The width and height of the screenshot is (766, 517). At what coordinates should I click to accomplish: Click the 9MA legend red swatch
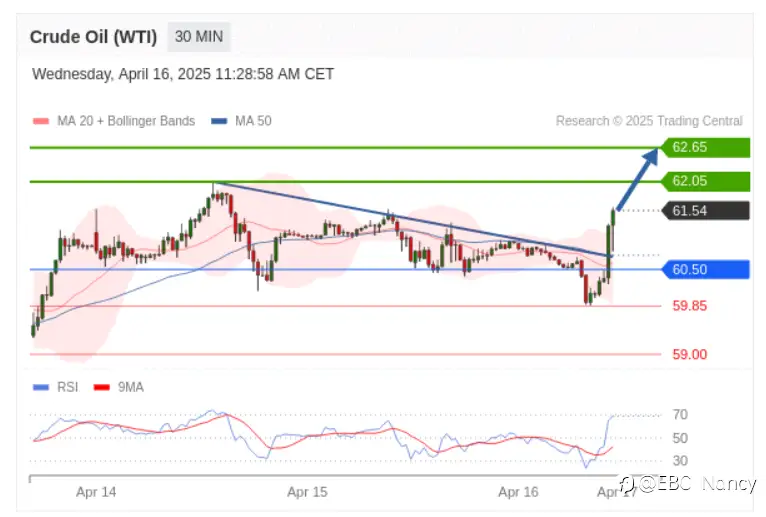(102, 388)
